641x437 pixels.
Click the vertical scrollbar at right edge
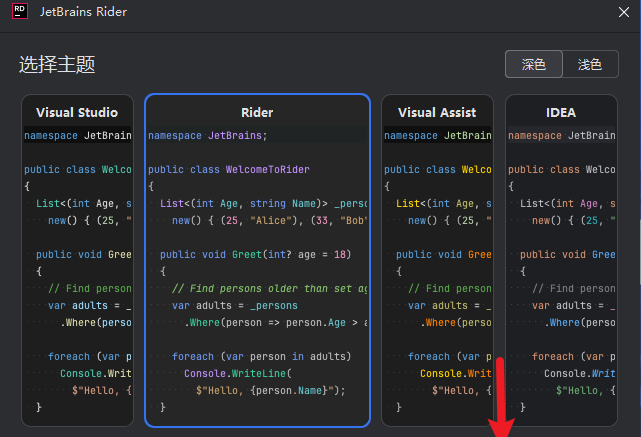click(639, 251)
